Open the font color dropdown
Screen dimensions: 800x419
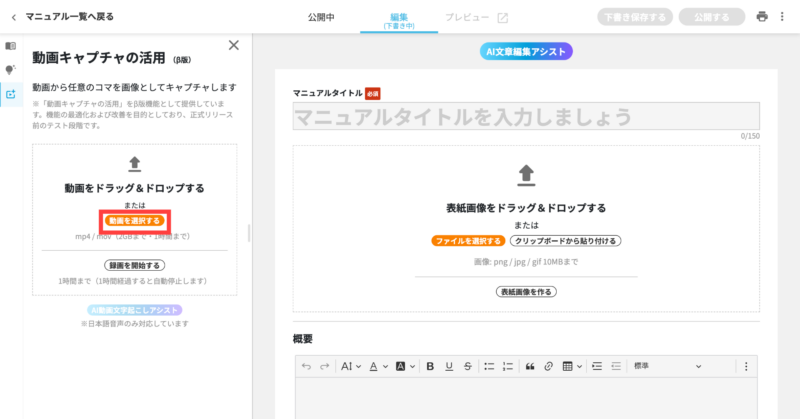pyautogui.click(x=379, y=366)
